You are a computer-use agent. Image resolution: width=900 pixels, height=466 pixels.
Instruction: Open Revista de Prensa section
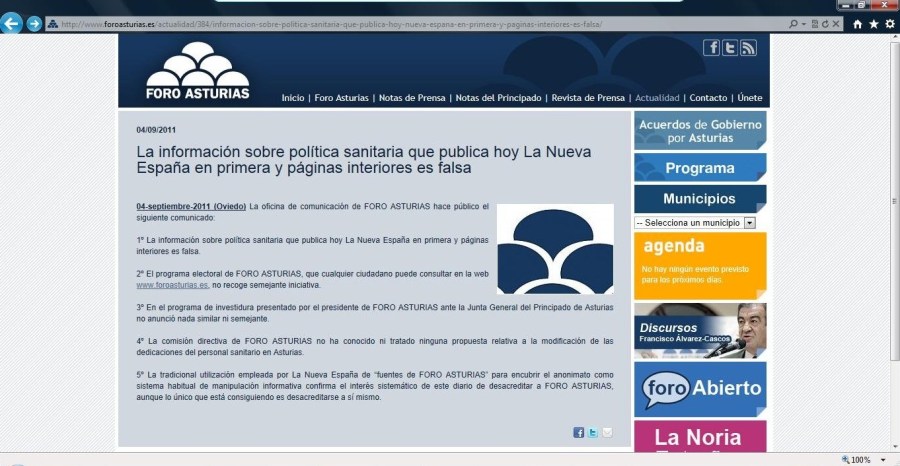(x=588, y=98)
